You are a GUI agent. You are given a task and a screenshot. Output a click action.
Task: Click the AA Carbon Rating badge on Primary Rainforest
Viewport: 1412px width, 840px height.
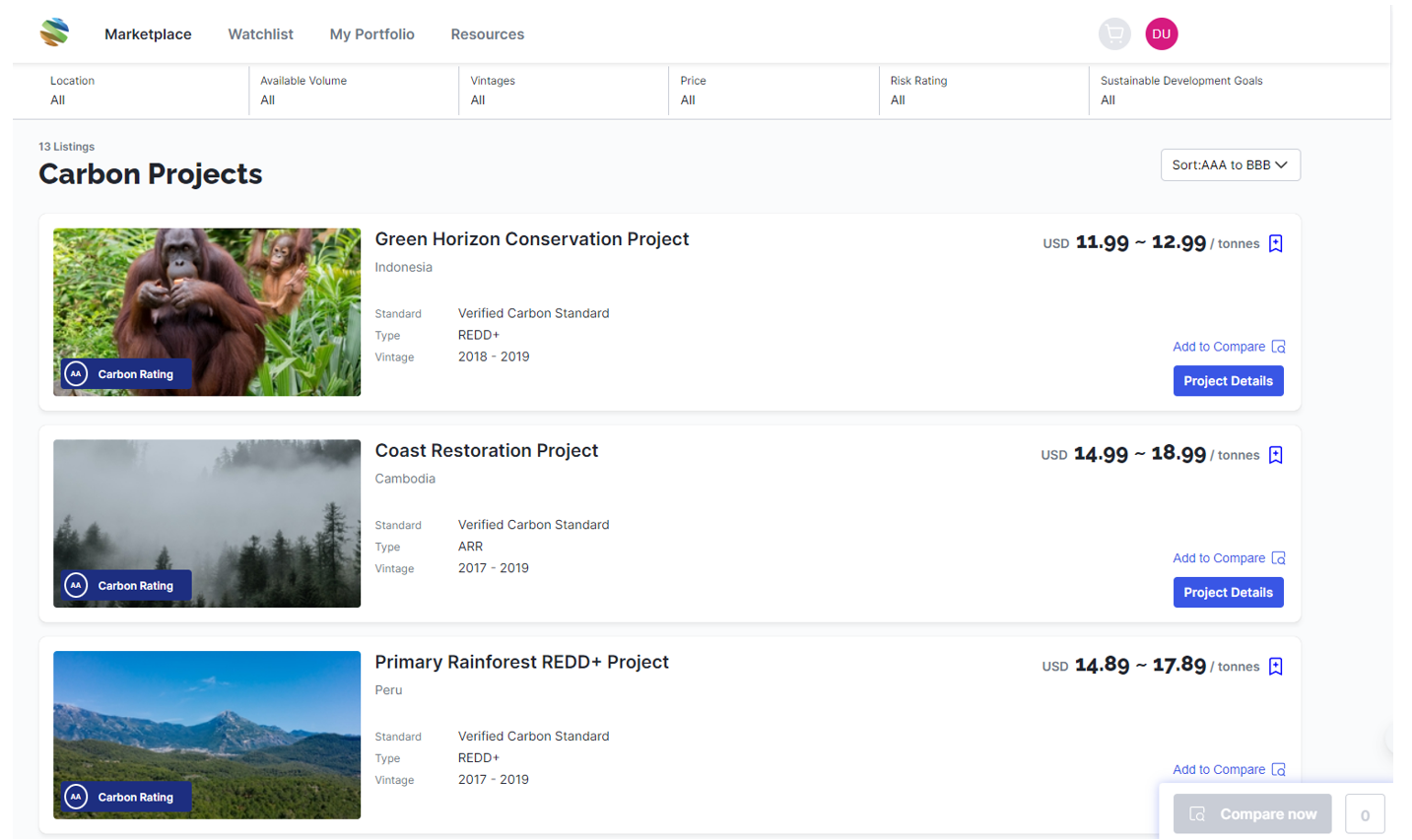(126, 797)
